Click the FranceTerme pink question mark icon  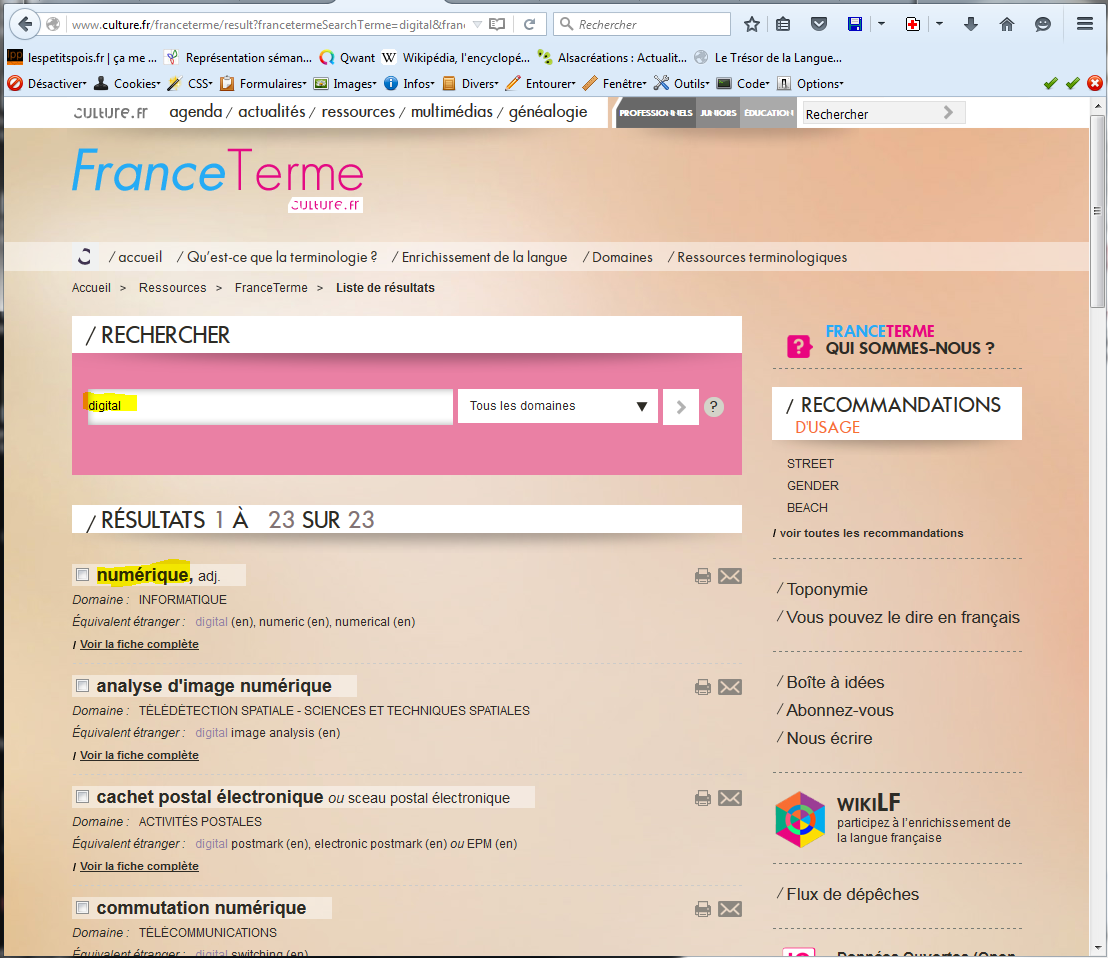click(799, 346)
